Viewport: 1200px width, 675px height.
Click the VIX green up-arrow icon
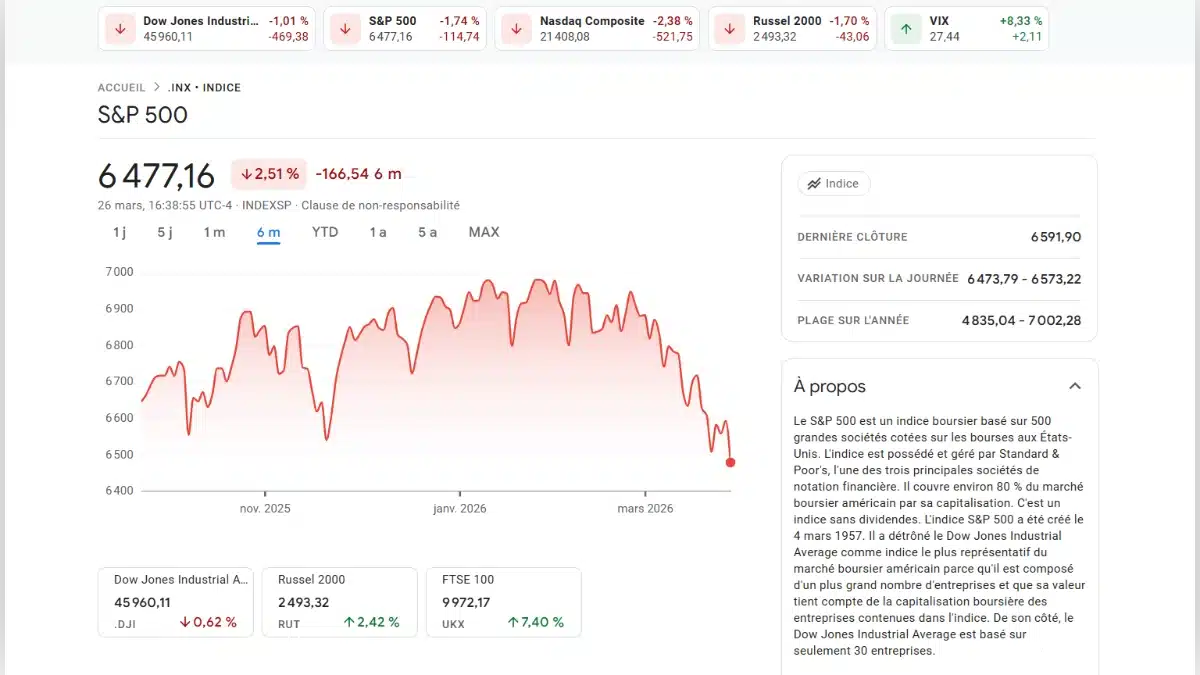click(905, 28)
